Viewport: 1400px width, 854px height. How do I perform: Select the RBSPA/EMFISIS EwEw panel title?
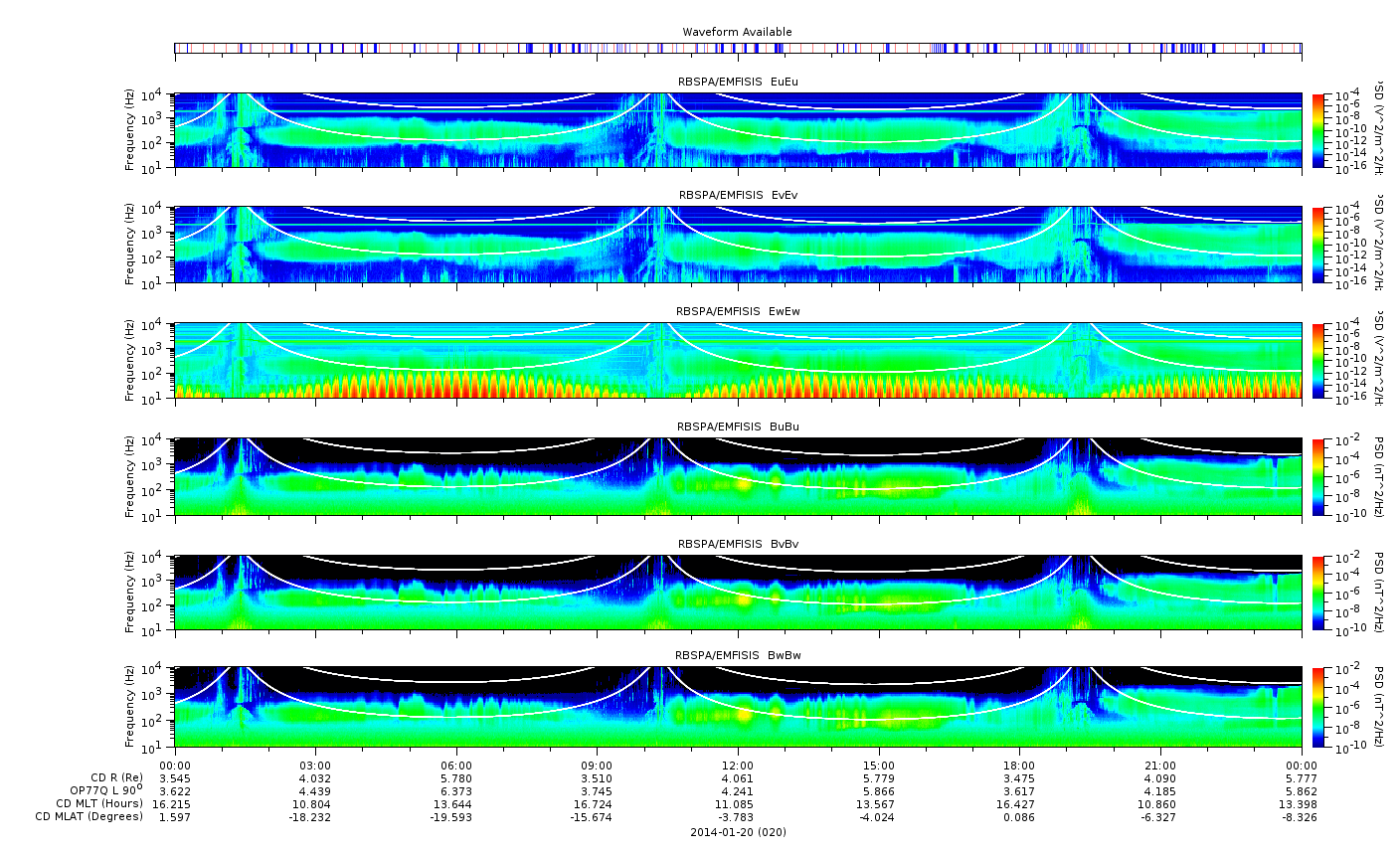coord(738,311)
